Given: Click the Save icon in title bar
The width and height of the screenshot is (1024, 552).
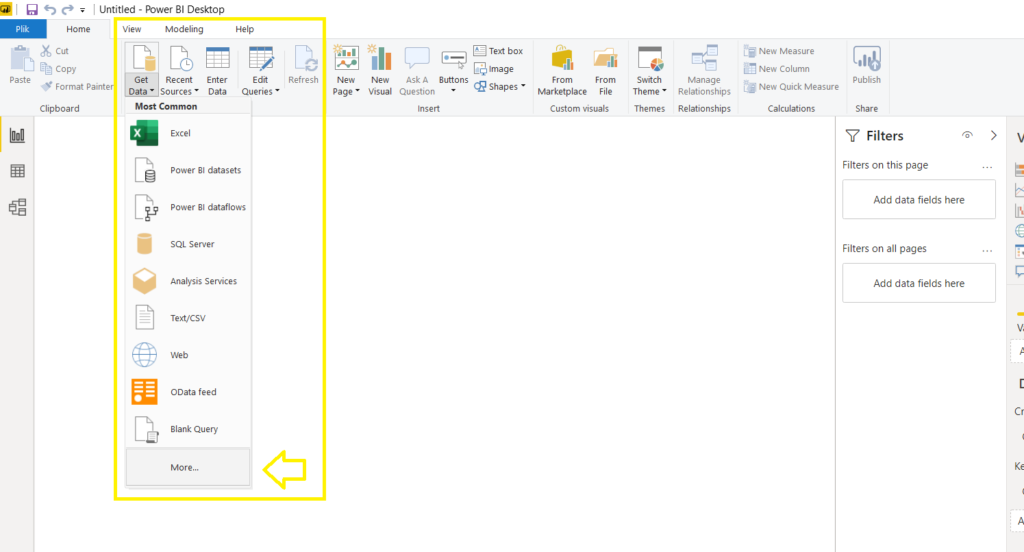Looking at the screenshot, I should click(31, 9).
